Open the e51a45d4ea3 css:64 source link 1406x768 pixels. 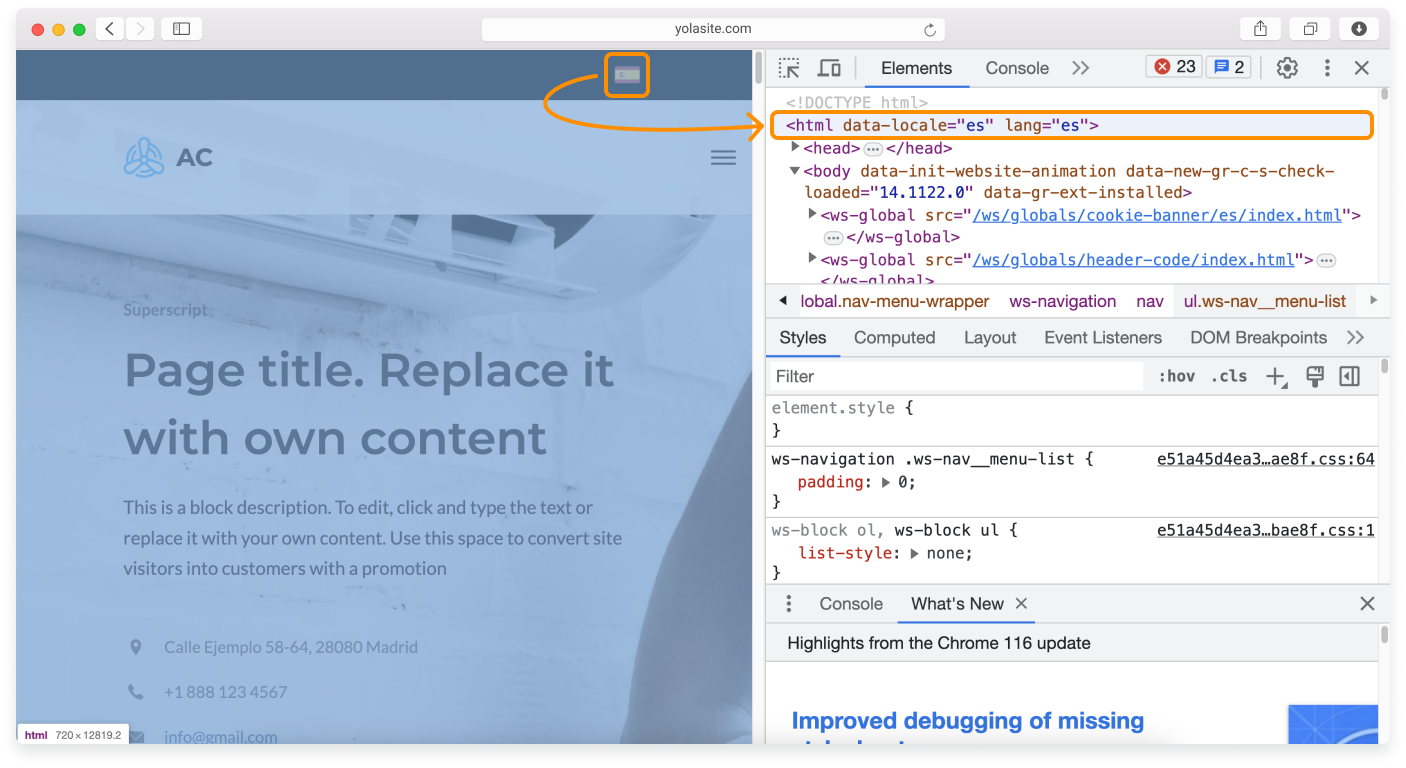(1265, 459)
